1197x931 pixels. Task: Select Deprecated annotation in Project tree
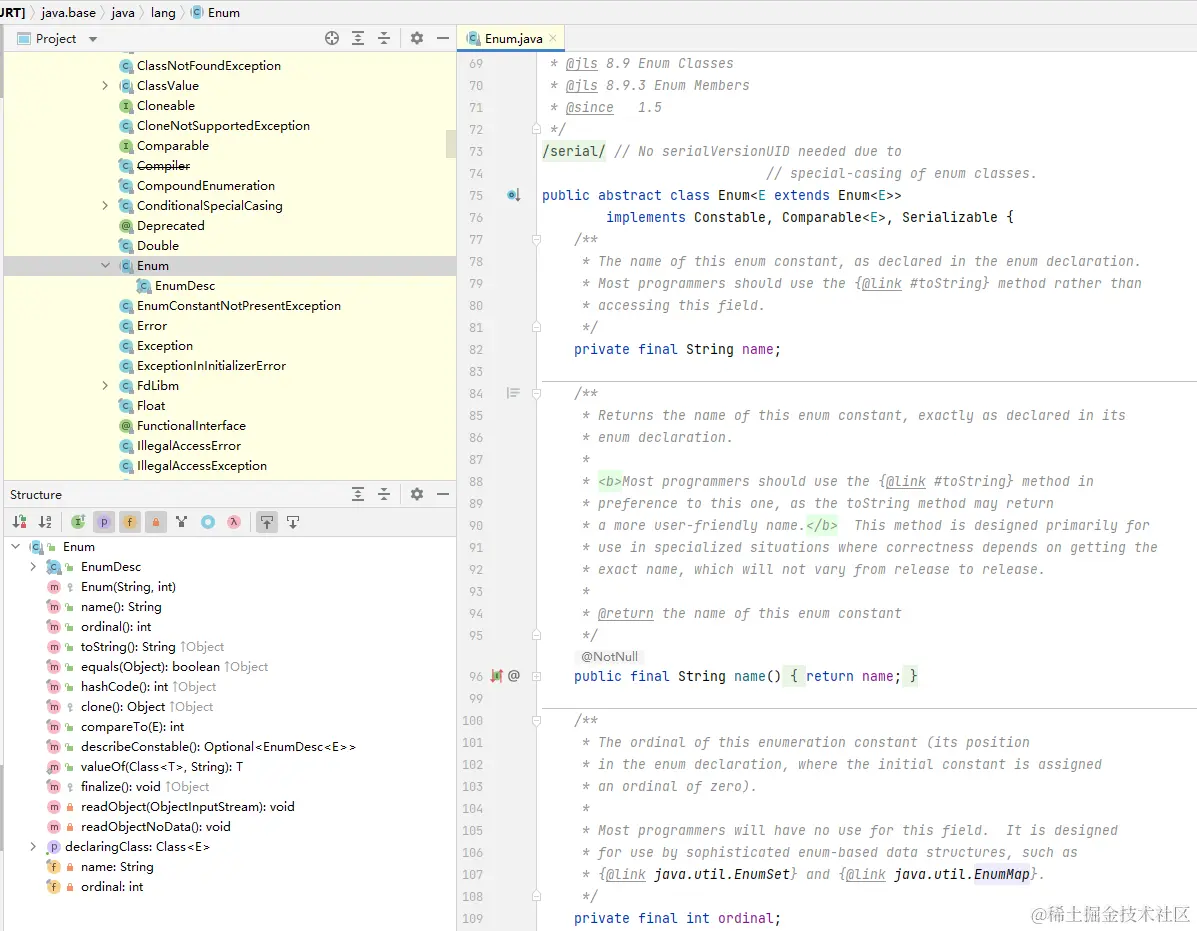(x=170, y=226)
